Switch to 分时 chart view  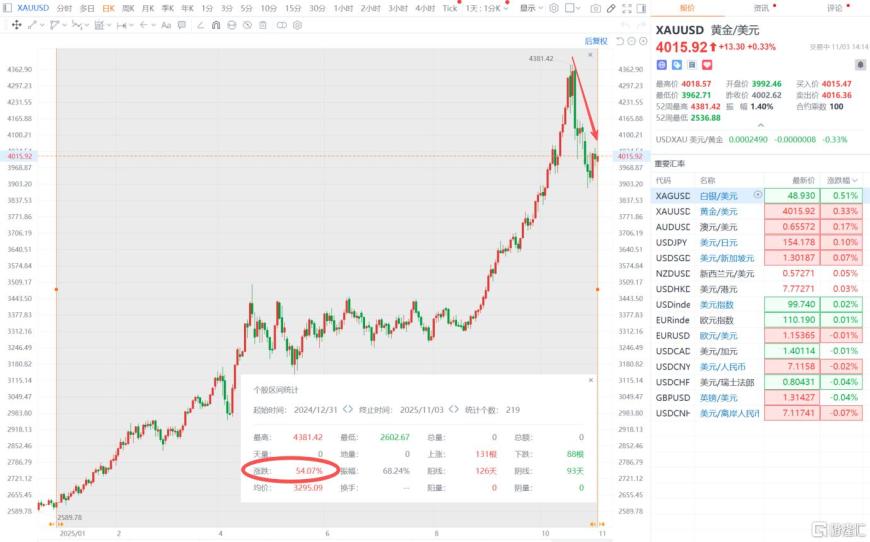(64, 8)
